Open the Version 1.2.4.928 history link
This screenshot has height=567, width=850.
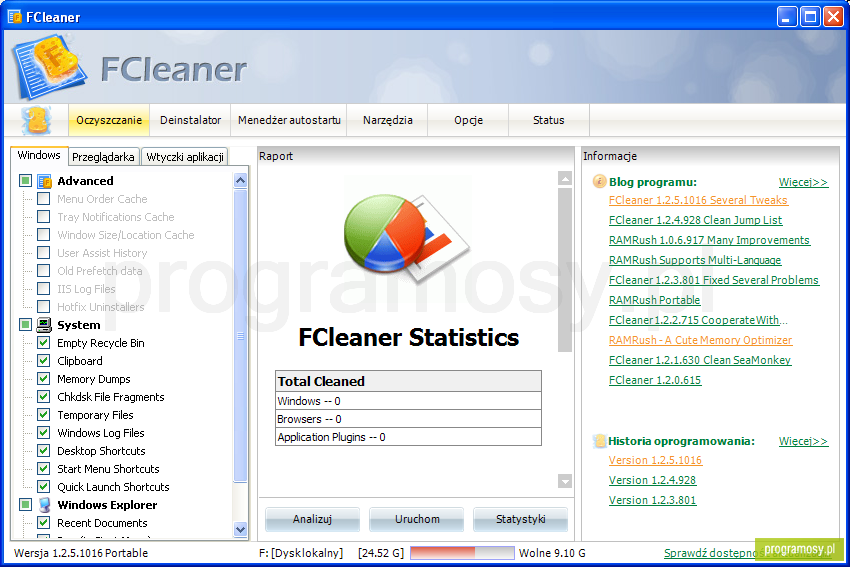[x=652, y=480]
